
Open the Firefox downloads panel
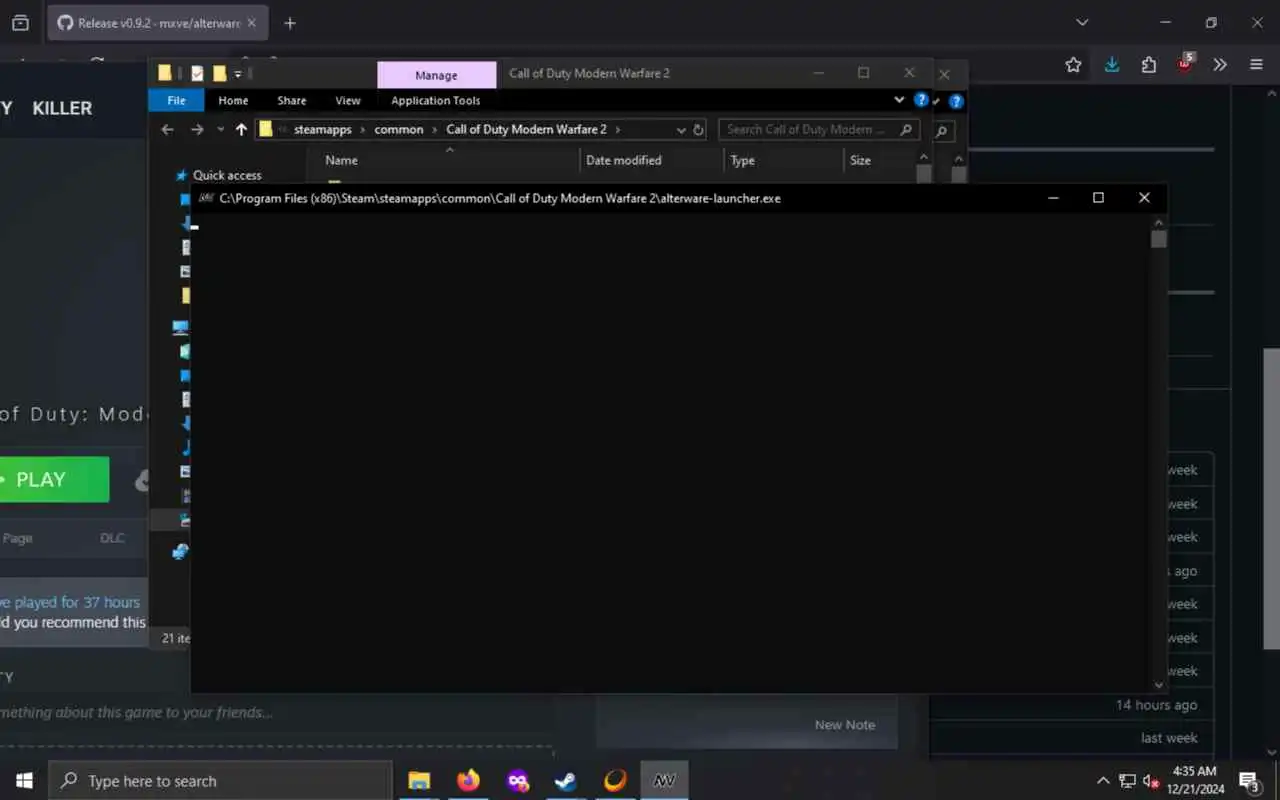(1112, 65)
